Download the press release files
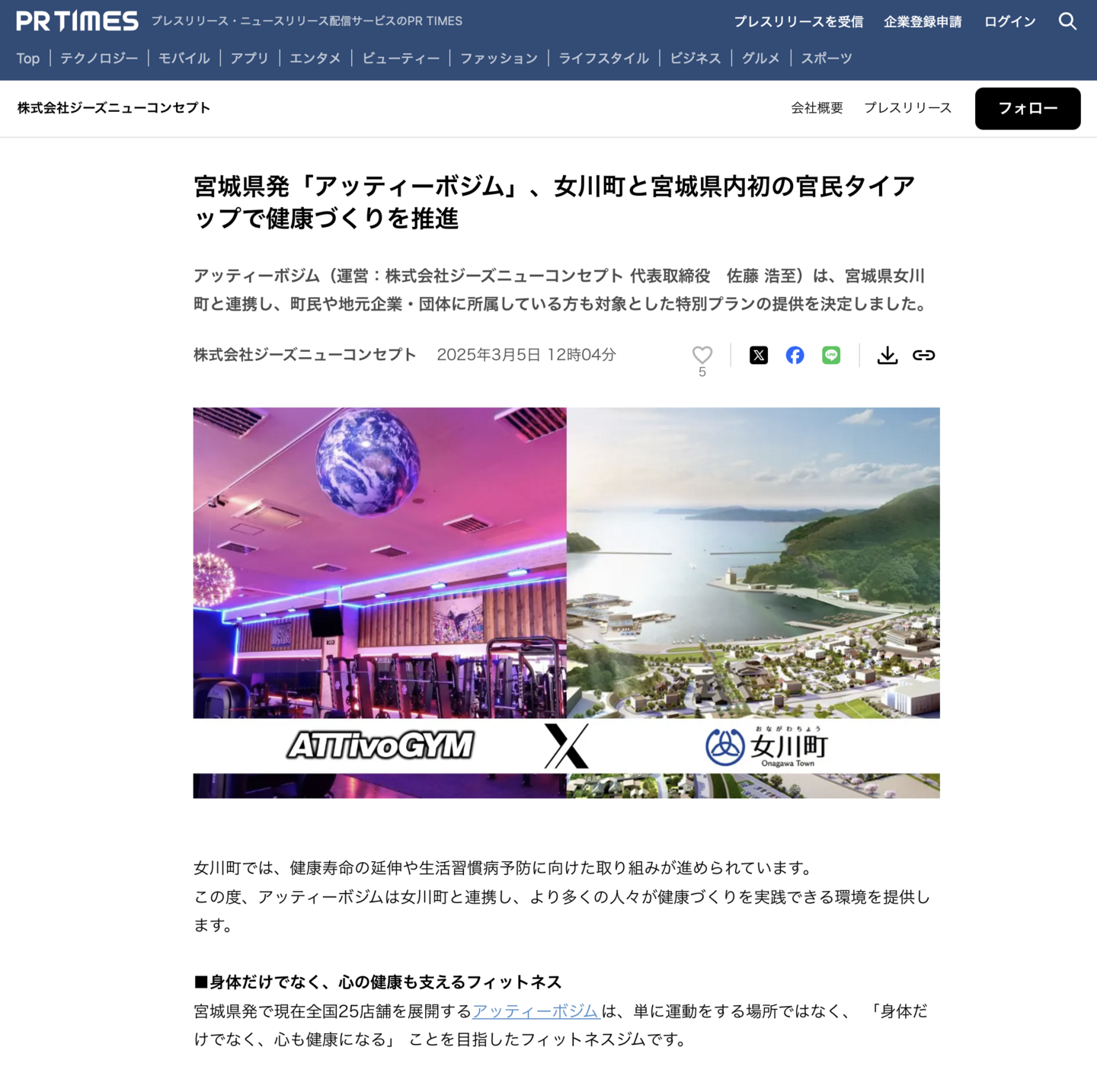The width and height of the screenshot is (1097, 1092). coord(888,355)
